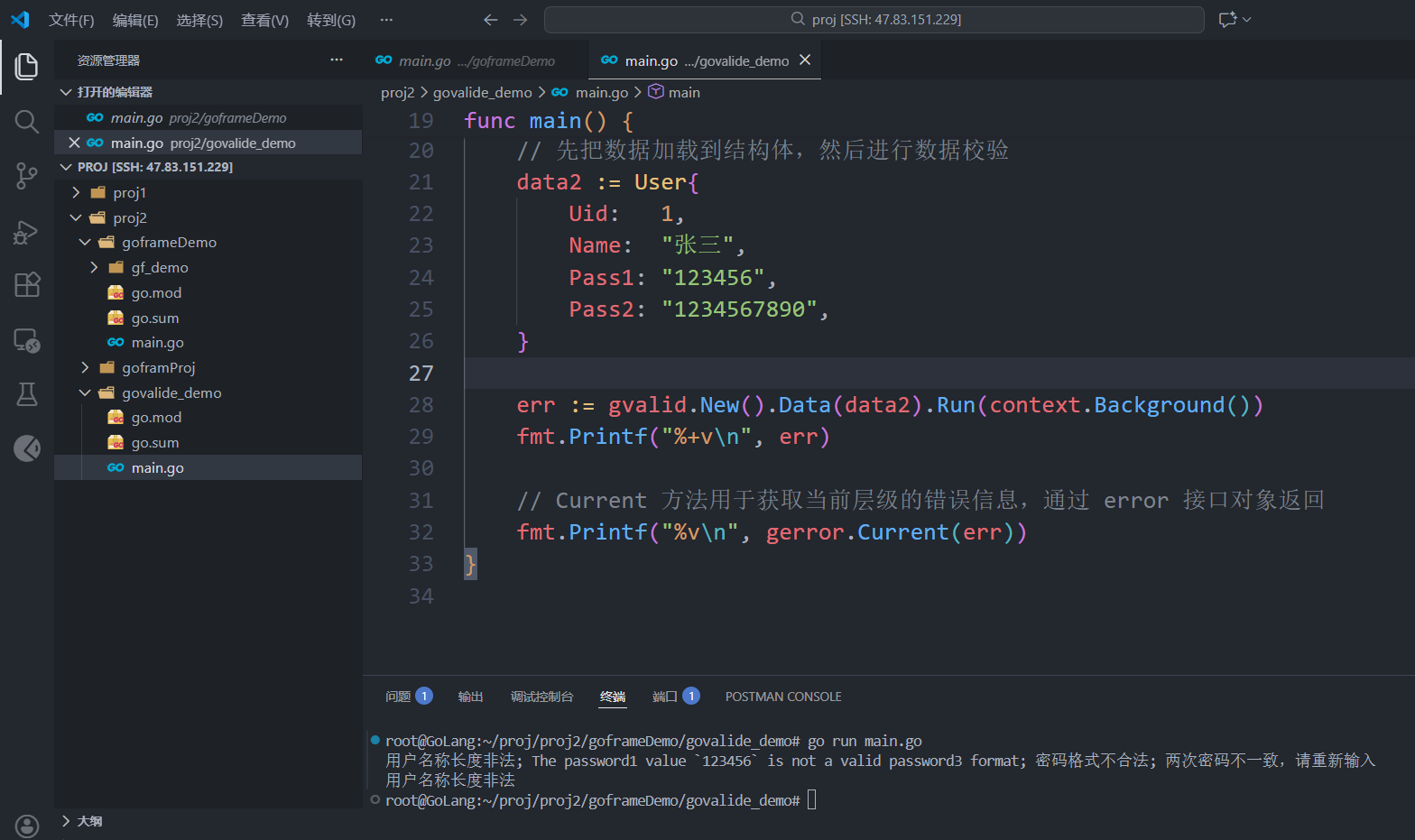Open the Accounts icon at bottom left
The image size is (1415, 840).
pyautogui.click(x=27, y=826)
